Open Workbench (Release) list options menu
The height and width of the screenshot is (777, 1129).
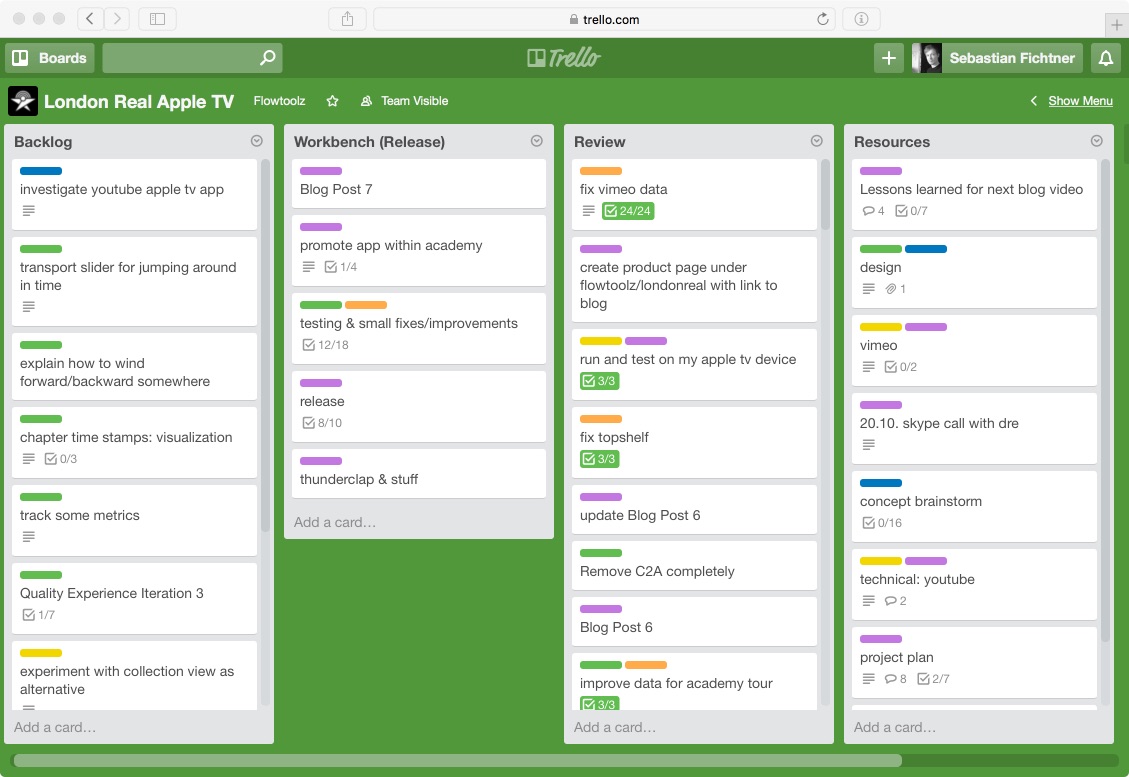click(536, 141)
